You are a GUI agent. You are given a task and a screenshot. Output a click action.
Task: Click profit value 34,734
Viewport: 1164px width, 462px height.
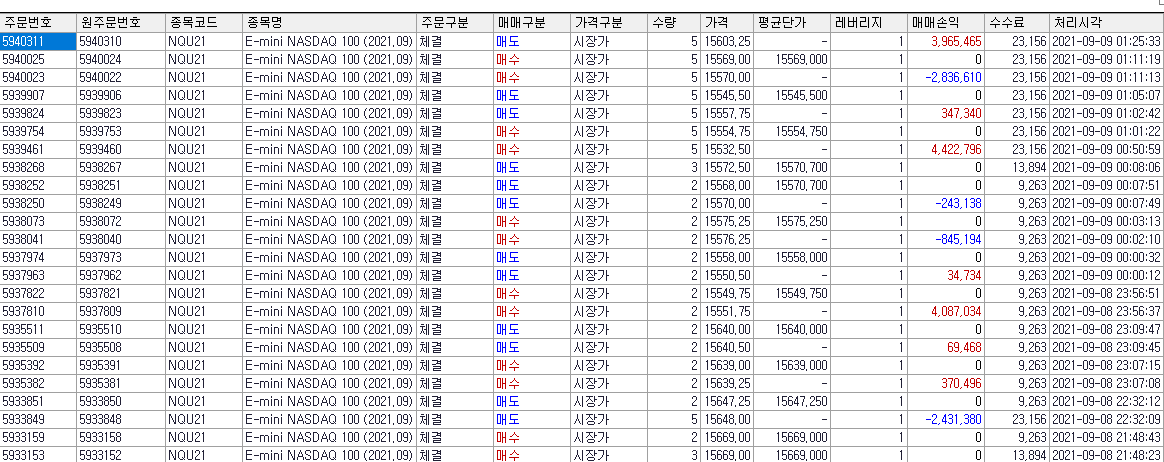click(946, 275)
